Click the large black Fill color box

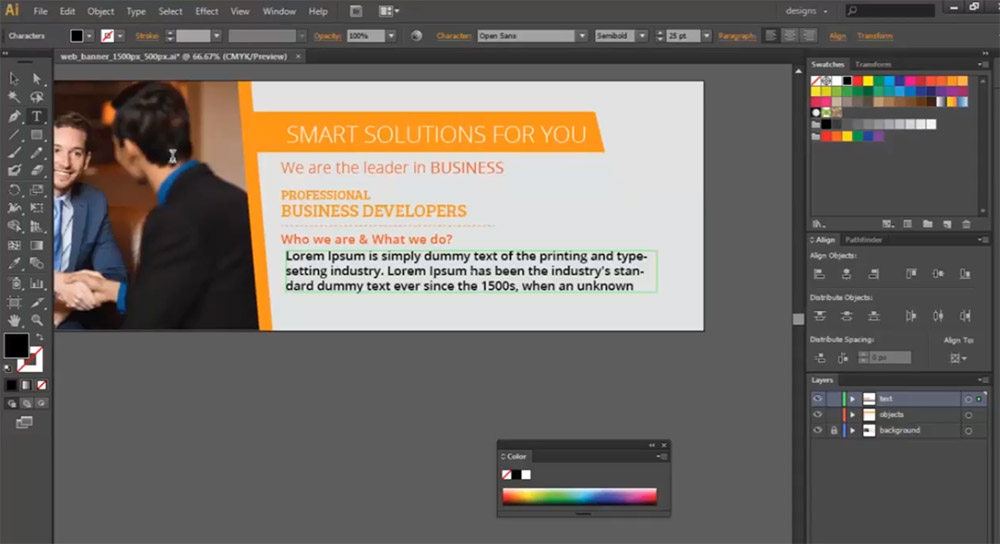[16, 345]
